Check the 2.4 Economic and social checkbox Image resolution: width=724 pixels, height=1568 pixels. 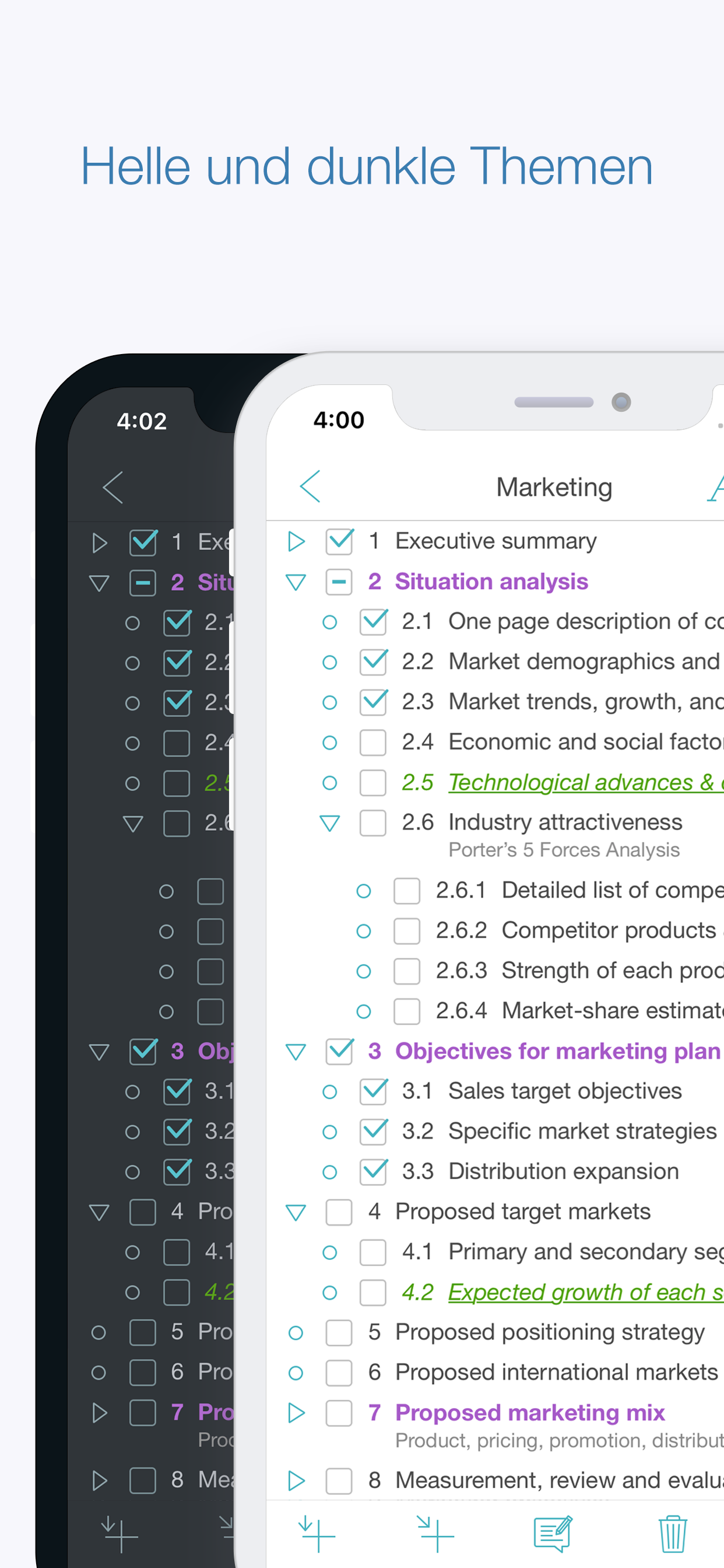coord(373,743)
